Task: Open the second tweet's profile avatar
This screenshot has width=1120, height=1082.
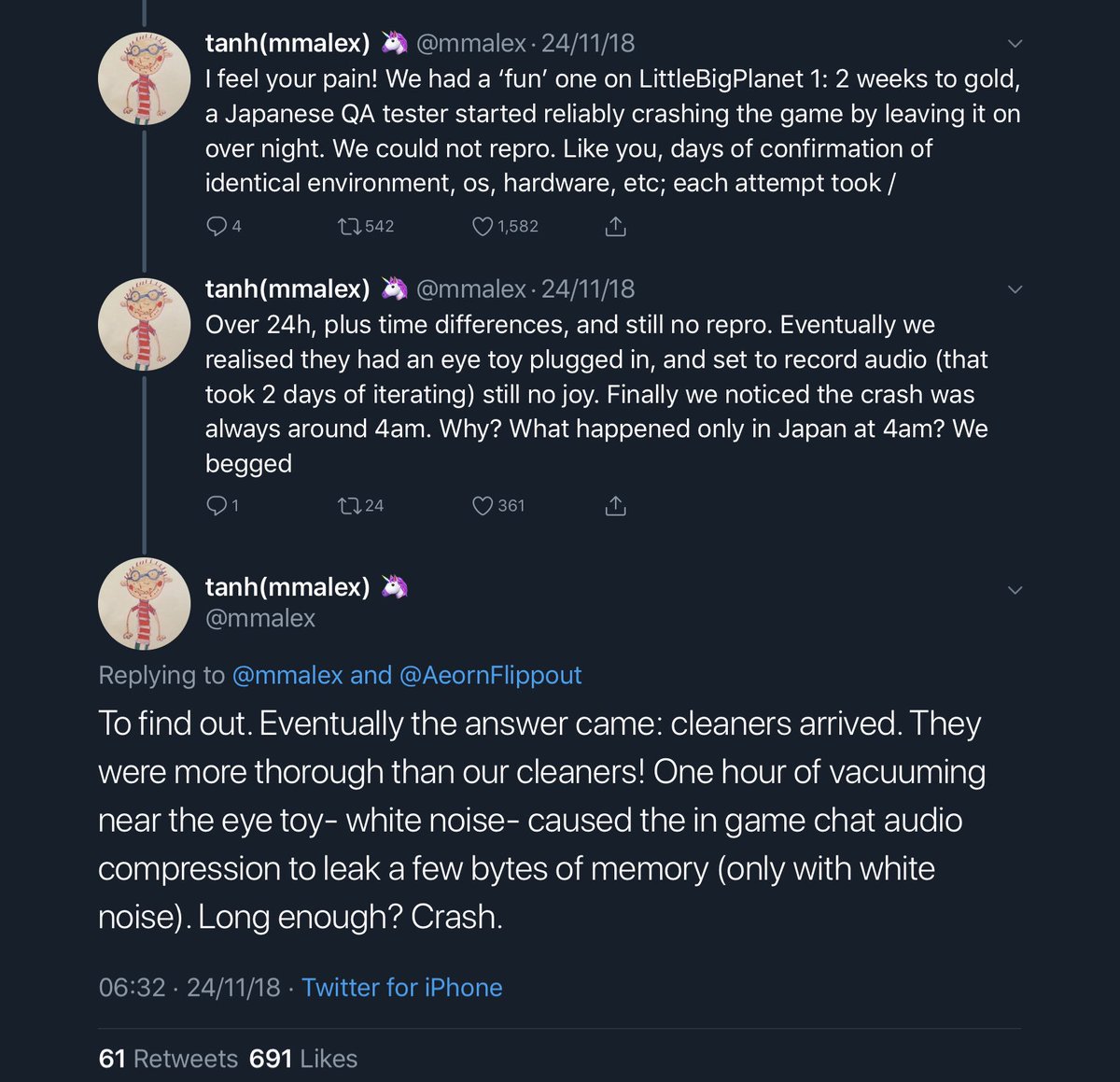Action: pos(144,324)
